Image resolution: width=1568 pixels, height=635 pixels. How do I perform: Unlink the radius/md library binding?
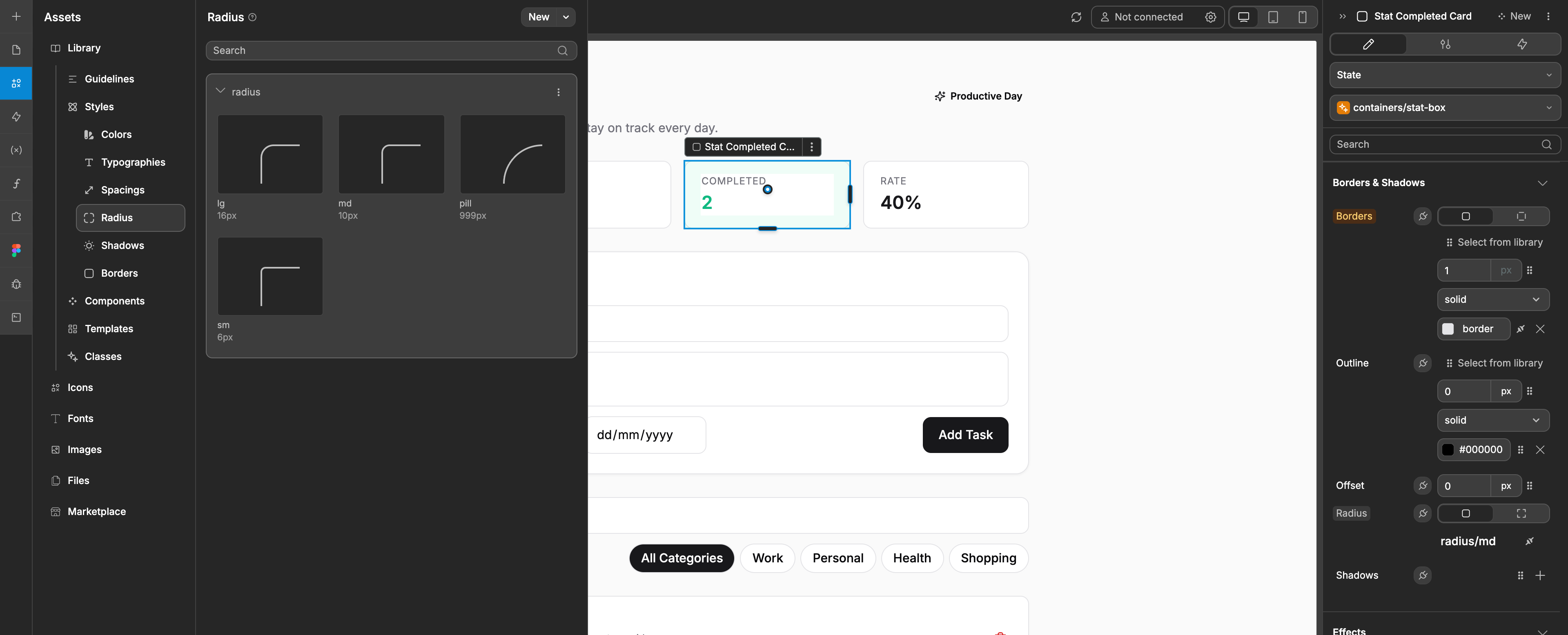(1529, 541)
